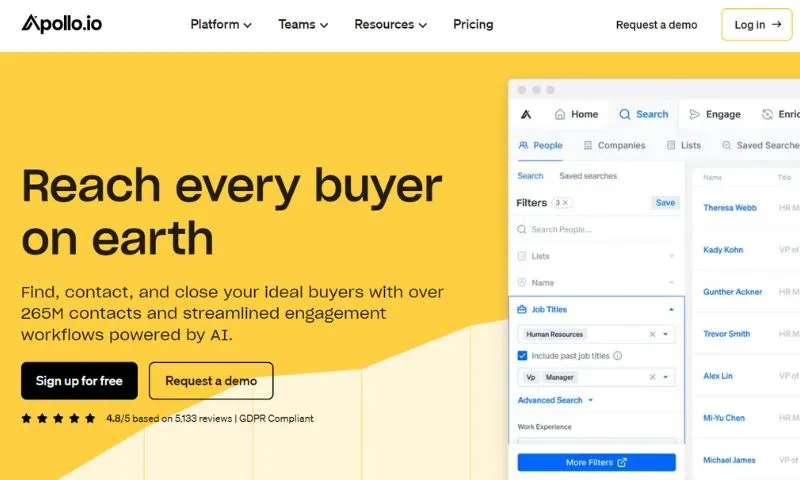Open contact Trevor Smith

tap(727, 334)
